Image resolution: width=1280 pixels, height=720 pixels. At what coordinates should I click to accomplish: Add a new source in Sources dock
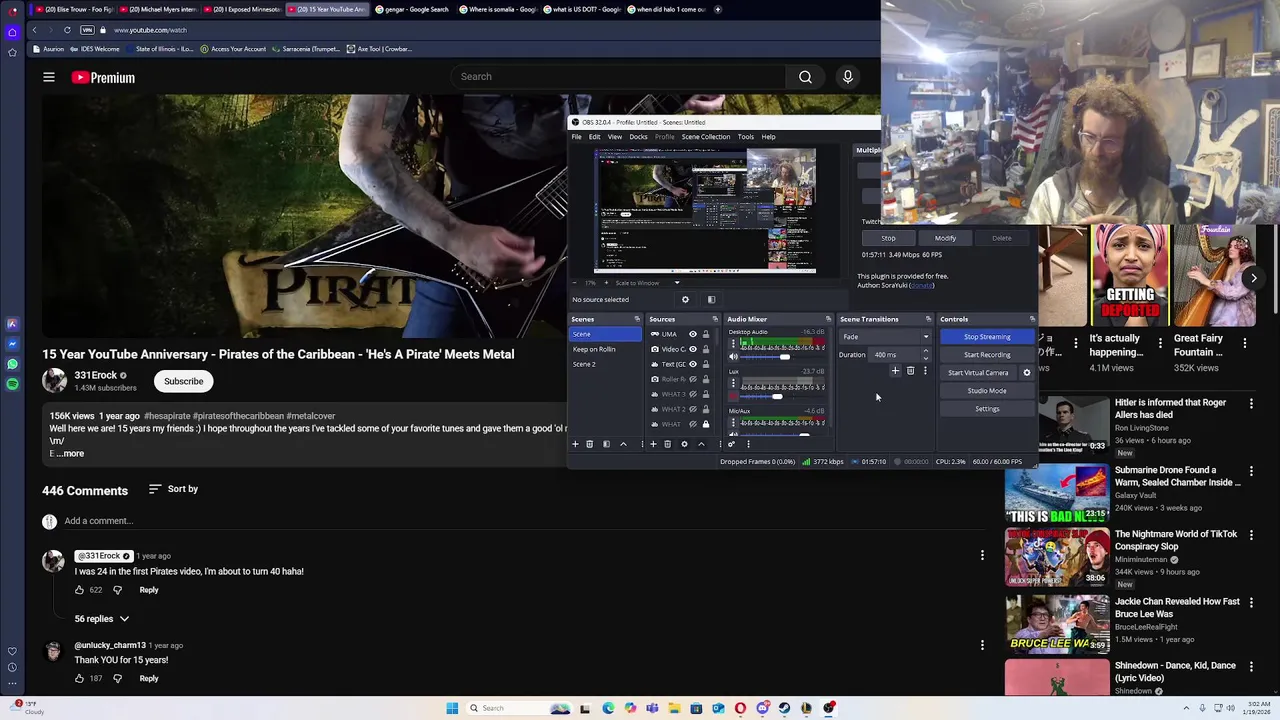coord(653,444)
